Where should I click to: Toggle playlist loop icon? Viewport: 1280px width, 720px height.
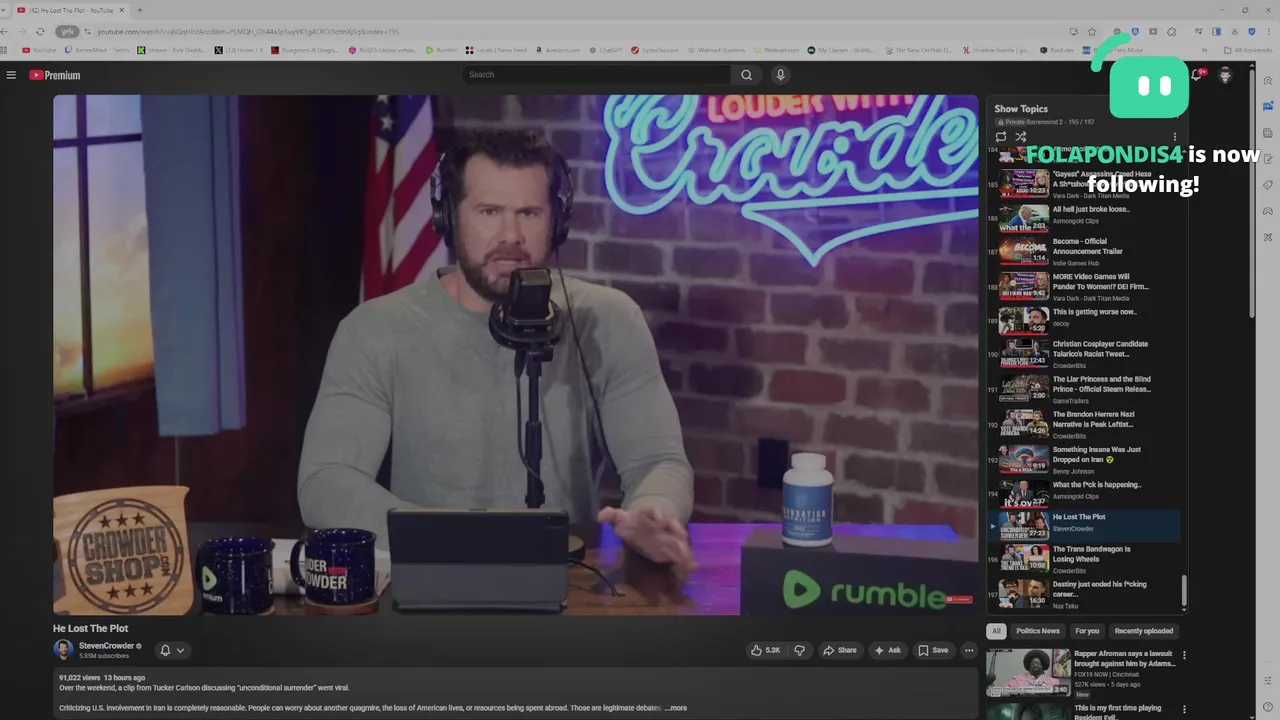(1001, 137)
